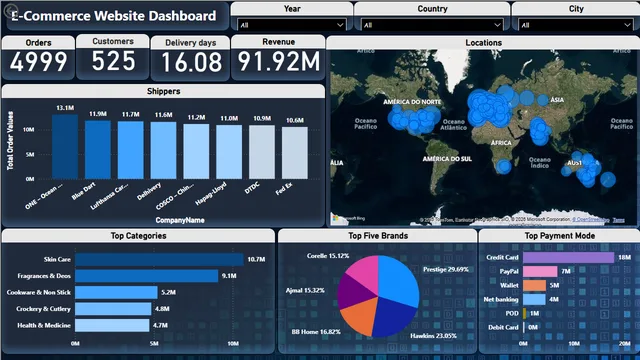Select the Lufthansa Car shipper bar
The height and width of the screenshot is (360, 640).
click(x=131, y=150)
